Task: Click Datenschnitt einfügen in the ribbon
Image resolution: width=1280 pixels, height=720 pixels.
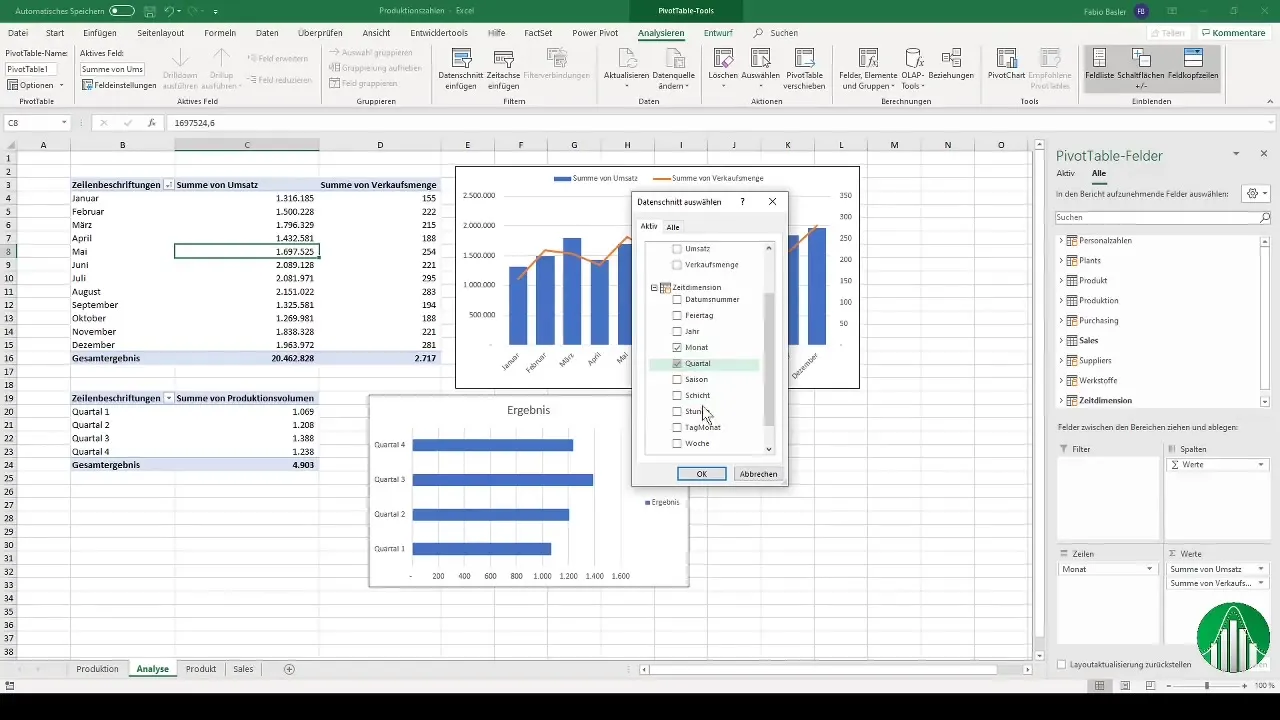Action: [x=459, y=68]
